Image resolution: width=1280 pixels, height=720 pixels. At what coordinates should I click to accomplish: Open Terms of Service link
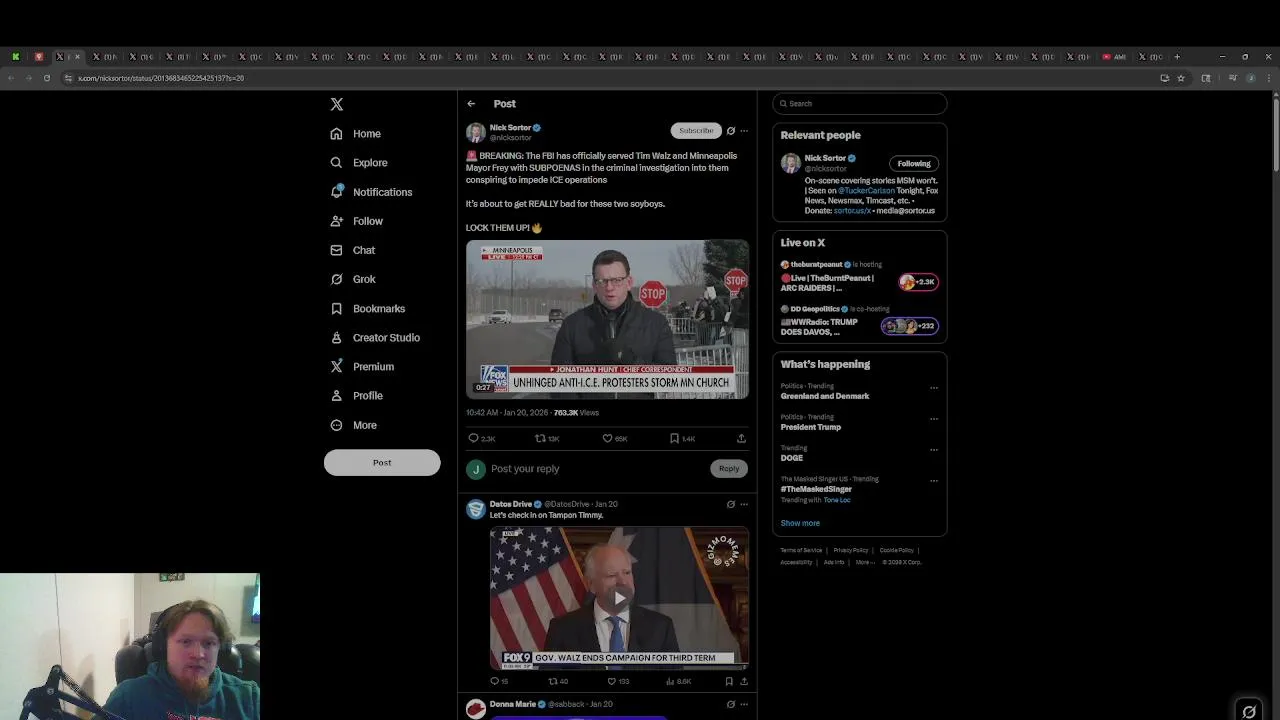[801, 551]
